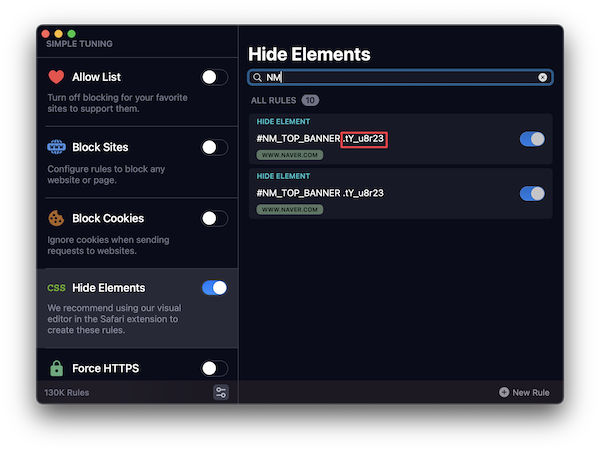
Task: Click the New Rule button
Action: [x=524, y=392]
